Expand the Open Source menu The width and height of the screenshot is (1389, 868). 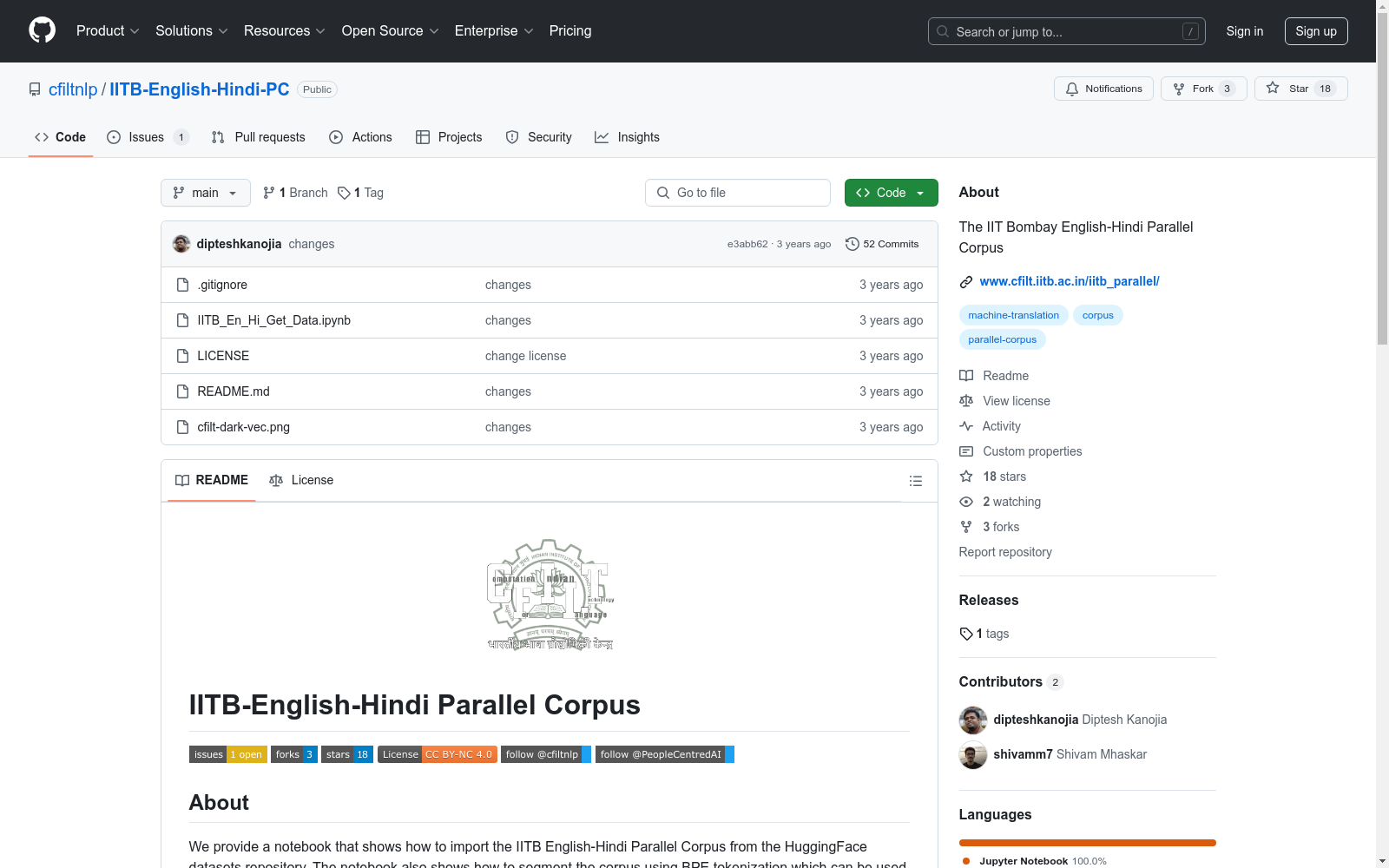click(391, 31)
